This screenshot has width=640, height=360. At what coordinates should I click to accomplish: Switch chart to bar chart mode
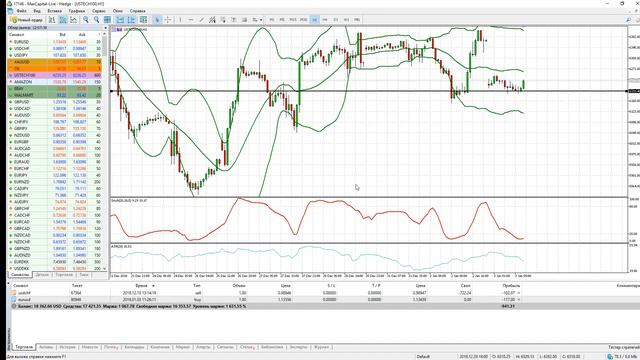point(52,20)
